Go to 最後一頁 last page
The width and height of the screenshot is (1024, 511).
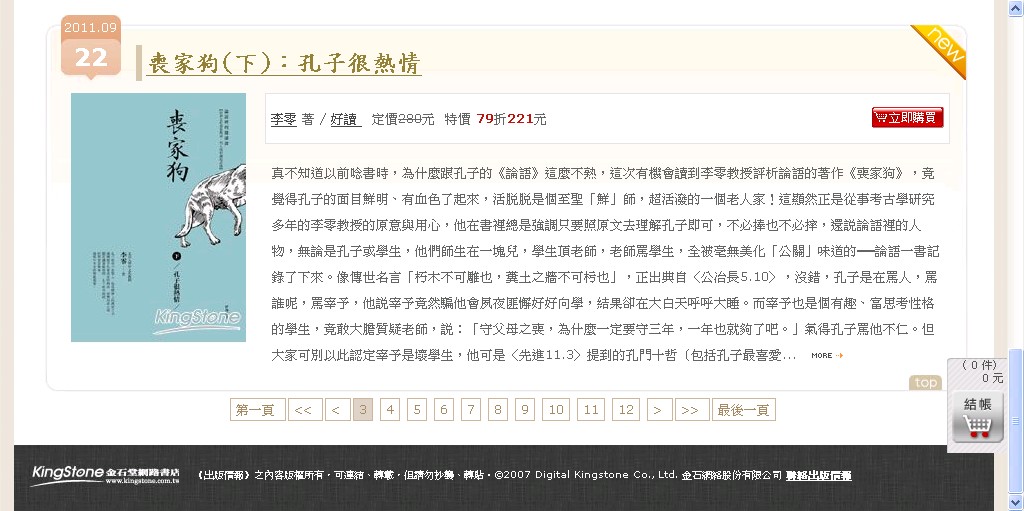[744, 410]
